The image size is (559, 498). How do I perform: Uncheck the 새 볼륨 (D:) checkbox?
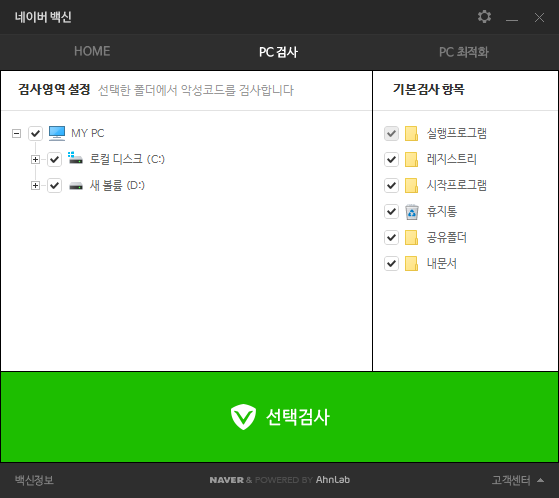pos(55,185)
